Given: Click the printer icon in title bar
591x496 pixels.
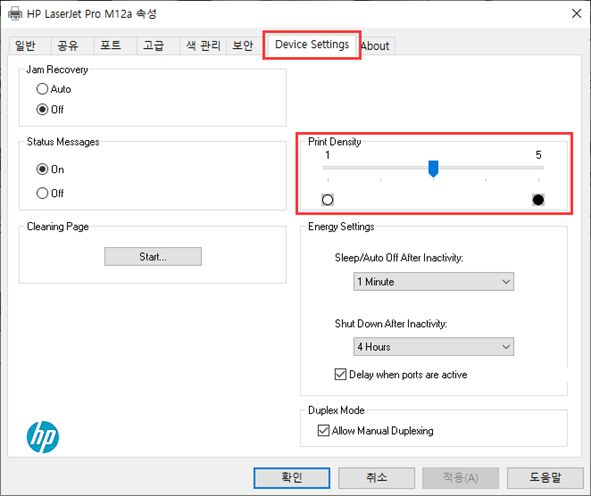Looking at the screenshot, I should [x=15, y=14].
